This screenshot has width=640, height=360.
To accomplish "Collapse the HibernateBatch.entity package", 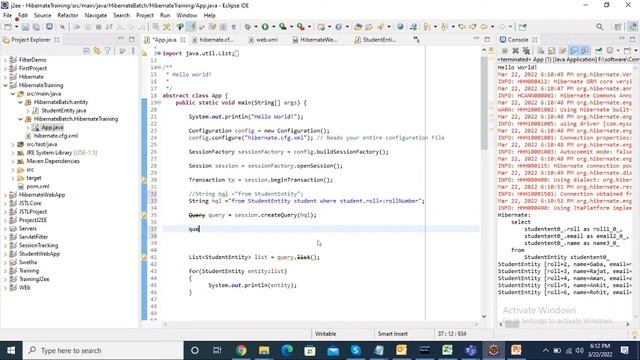I will coord(20,102).
